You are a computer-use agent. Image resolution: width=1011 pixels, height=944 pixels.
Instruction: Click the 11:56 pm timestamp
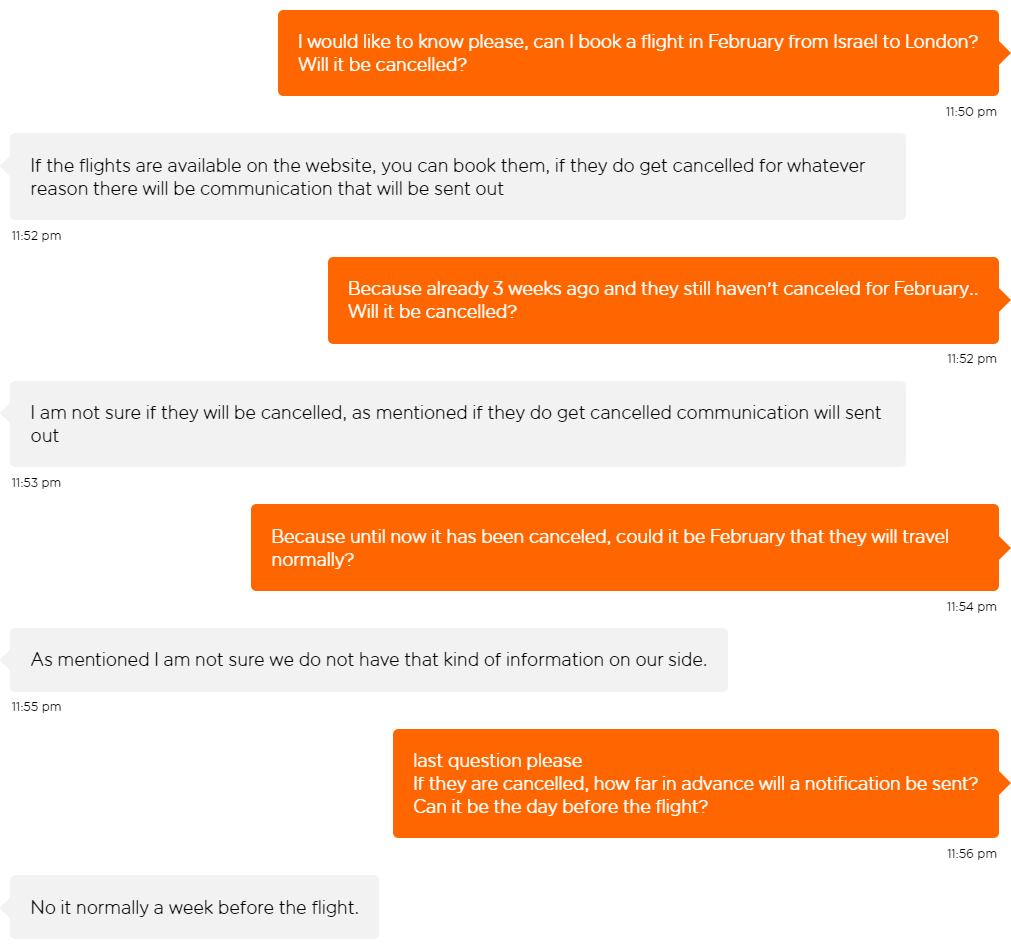point(971,854)
